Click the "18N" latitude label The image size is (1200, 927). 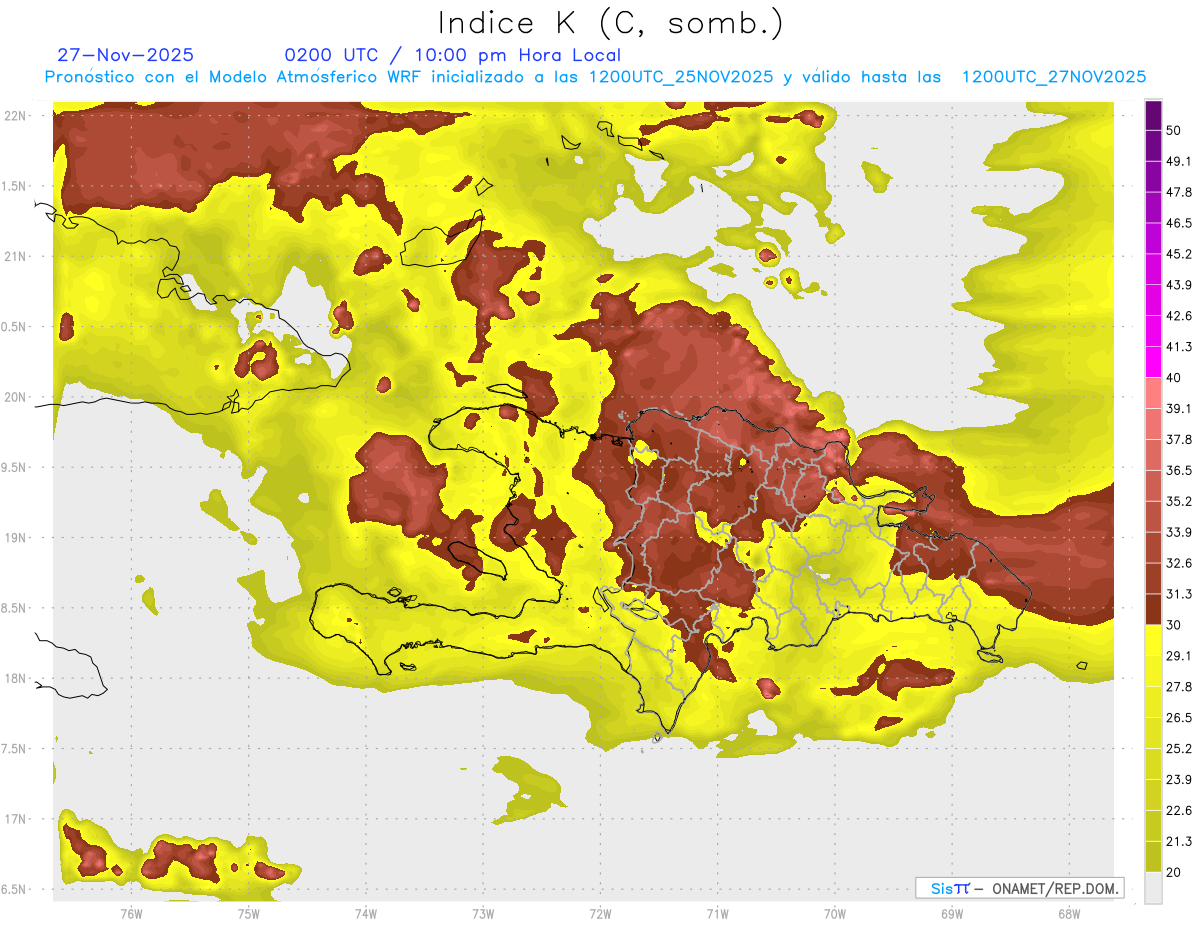click(15, 678)
